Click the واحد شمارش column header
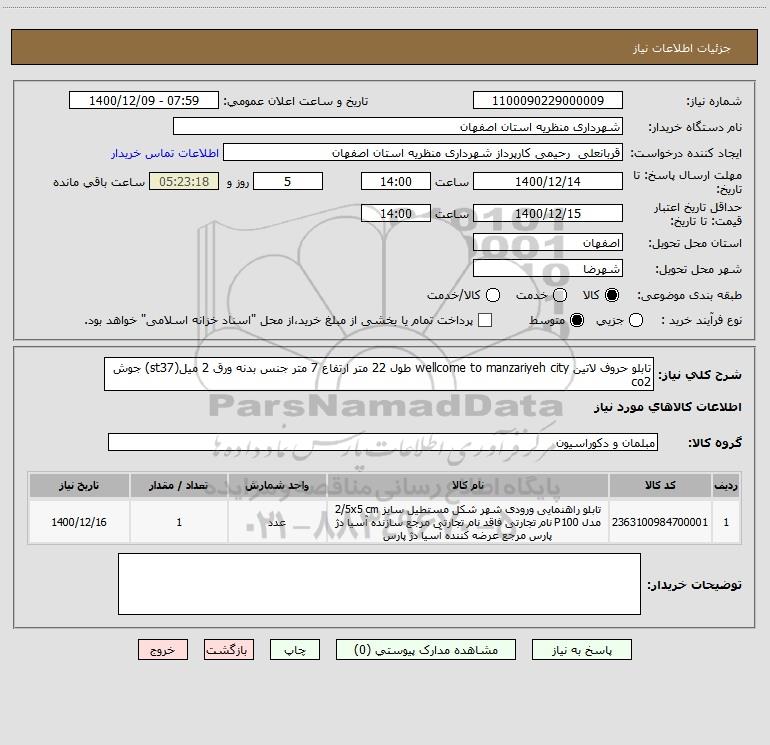Image resolution: width=770 pixels, height=745 pixels. [277, 485]
